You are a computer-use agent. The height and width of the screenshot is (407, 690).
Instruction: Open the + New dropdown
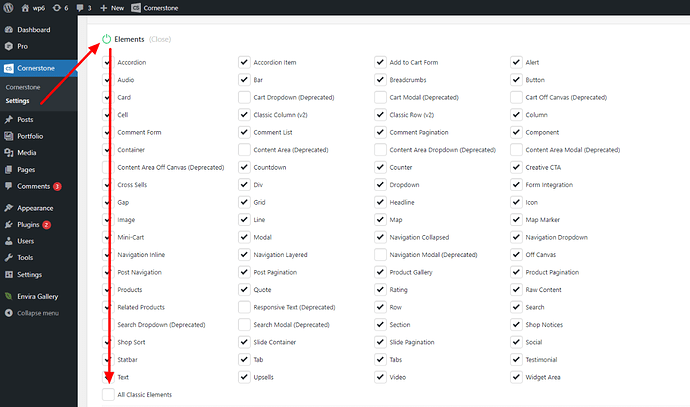click(x=111, y=8)
